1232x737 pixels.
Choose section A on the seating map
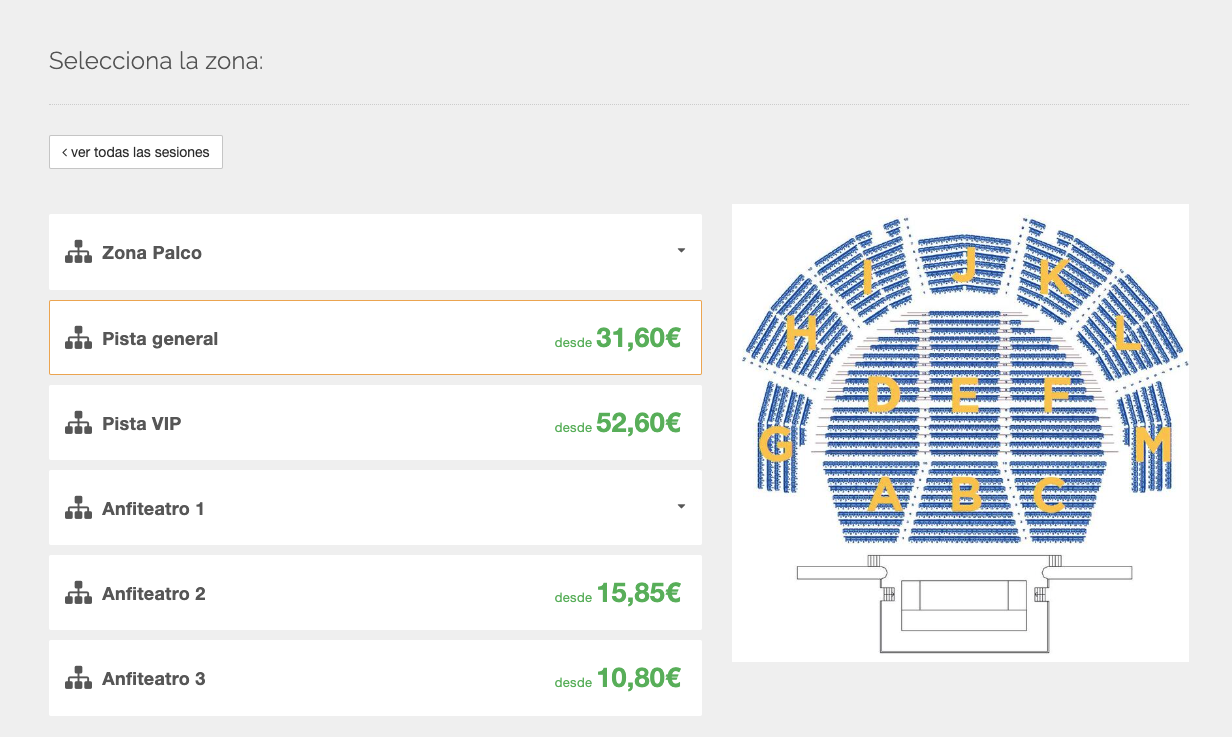pyautogui.click(x=883, y=496)
